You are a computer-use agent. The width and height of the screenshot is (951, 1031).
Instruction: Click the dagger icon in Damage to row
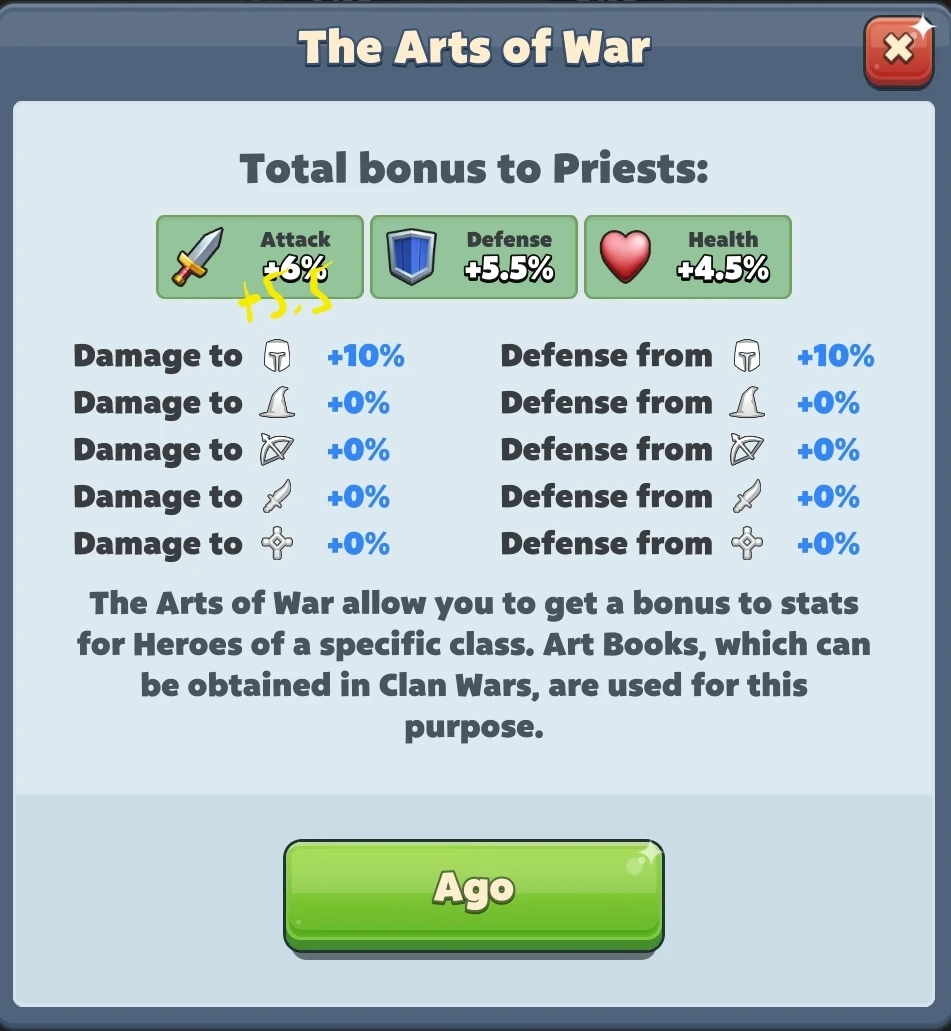(277, 496)
